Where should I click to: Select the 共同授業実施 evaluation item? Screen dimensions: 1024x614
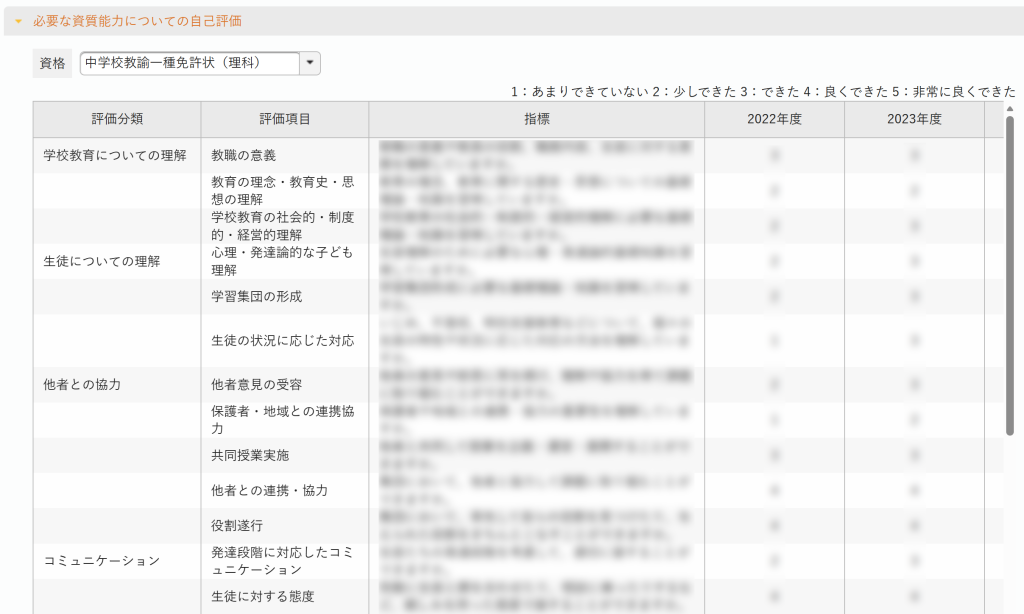point(249,456)
